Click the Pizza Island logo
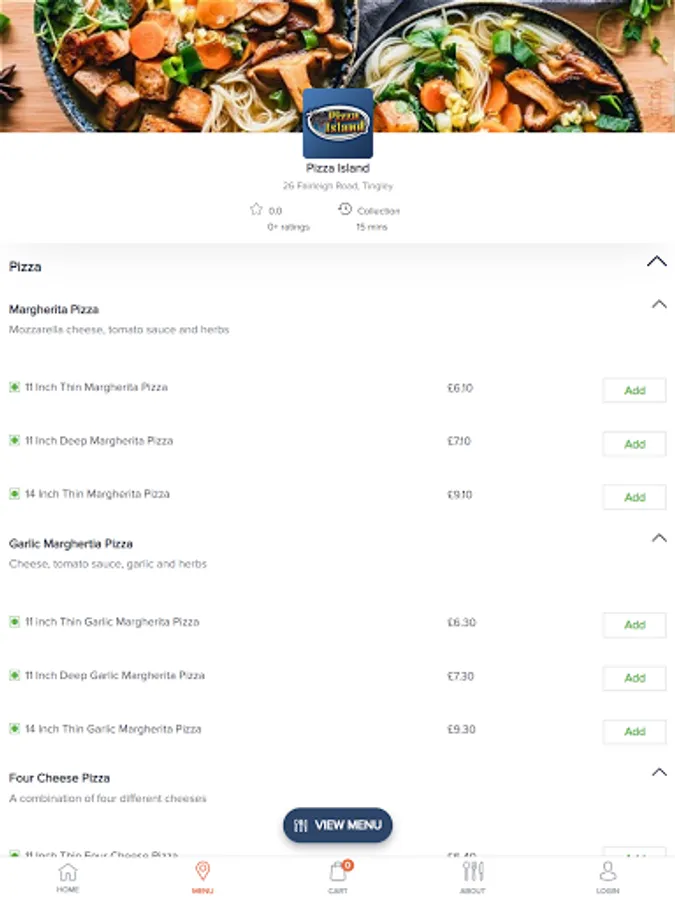The height and width of the screenshot is (900, 675). click(x=338, y=124)
